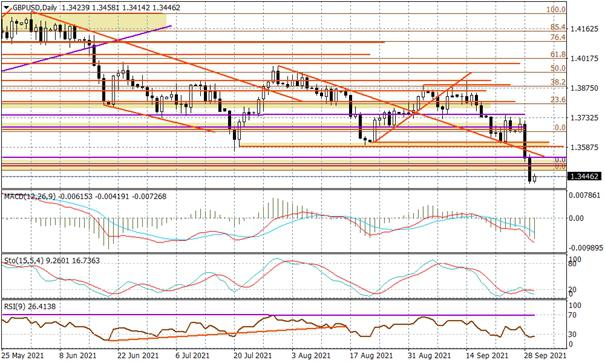
Task: Click the 25 May 2021 date label
Action: click(22, 355)
